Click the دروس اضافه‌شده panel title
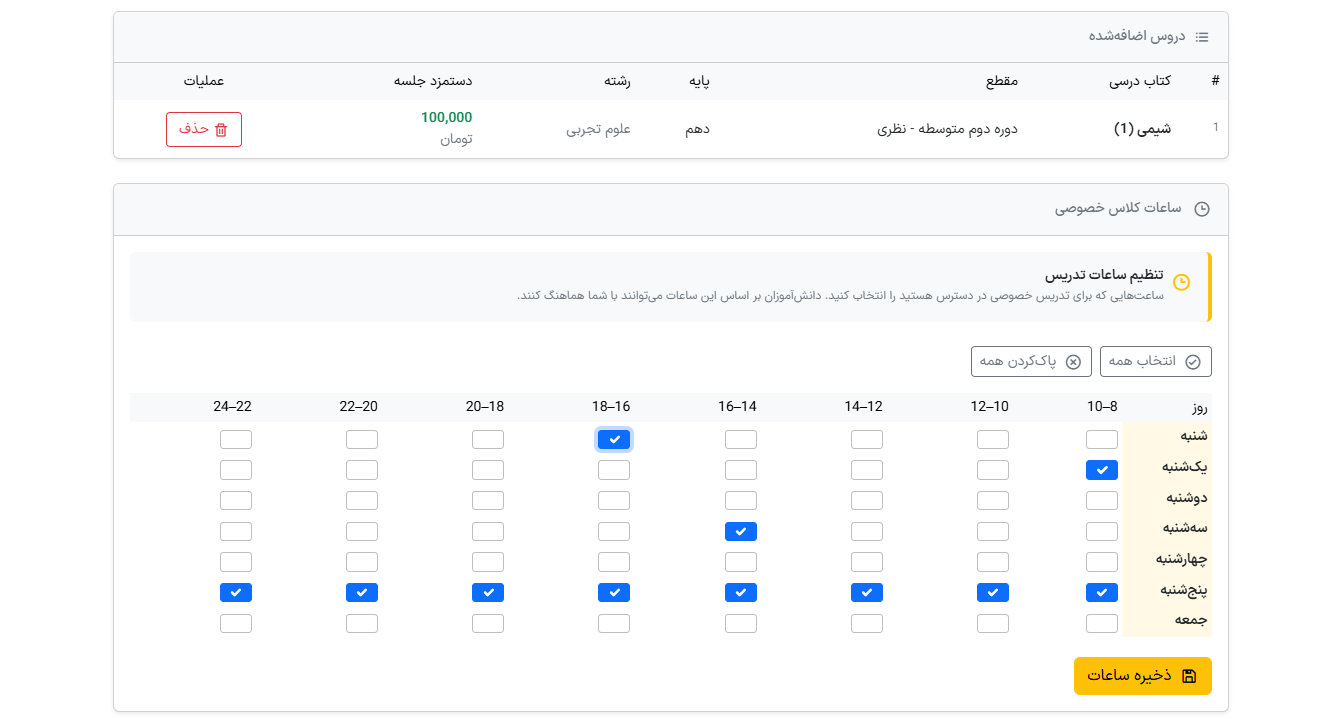Screen dimensions: 1343x721 1137,36
